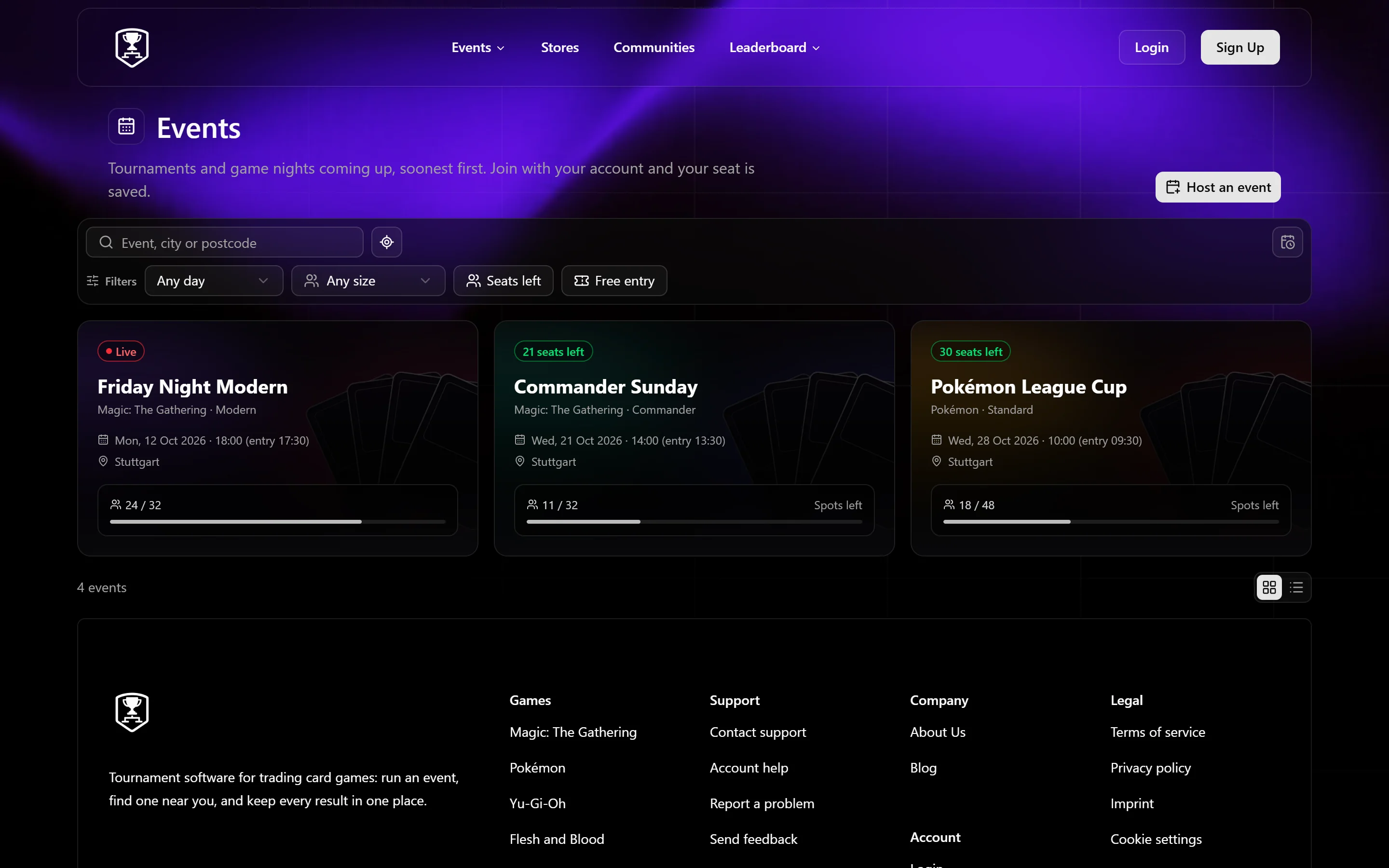
Task: Open Yu-Gi-Oh footer link
Action: pyautogui.click(x=537, y=803)
